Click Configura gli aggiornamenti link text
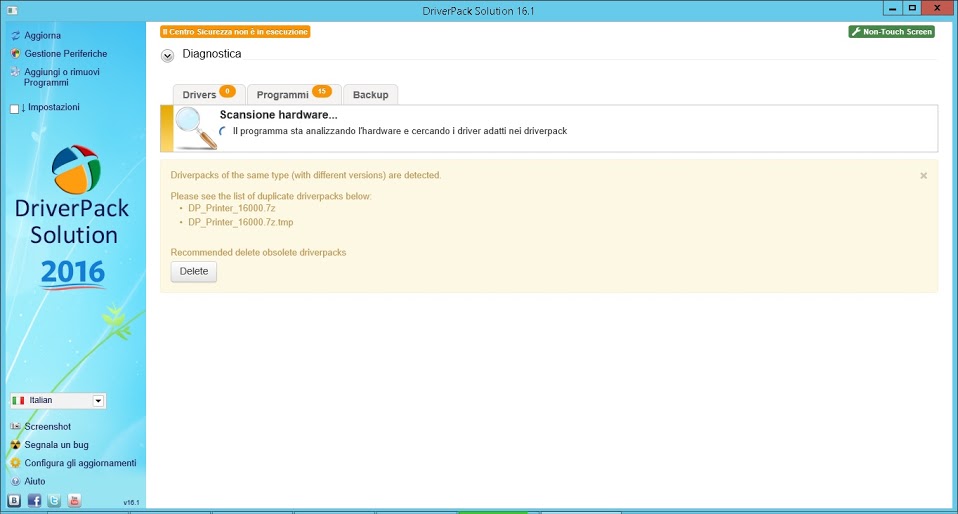This screenshot has height=514, width=958. (x=80, y=463)
